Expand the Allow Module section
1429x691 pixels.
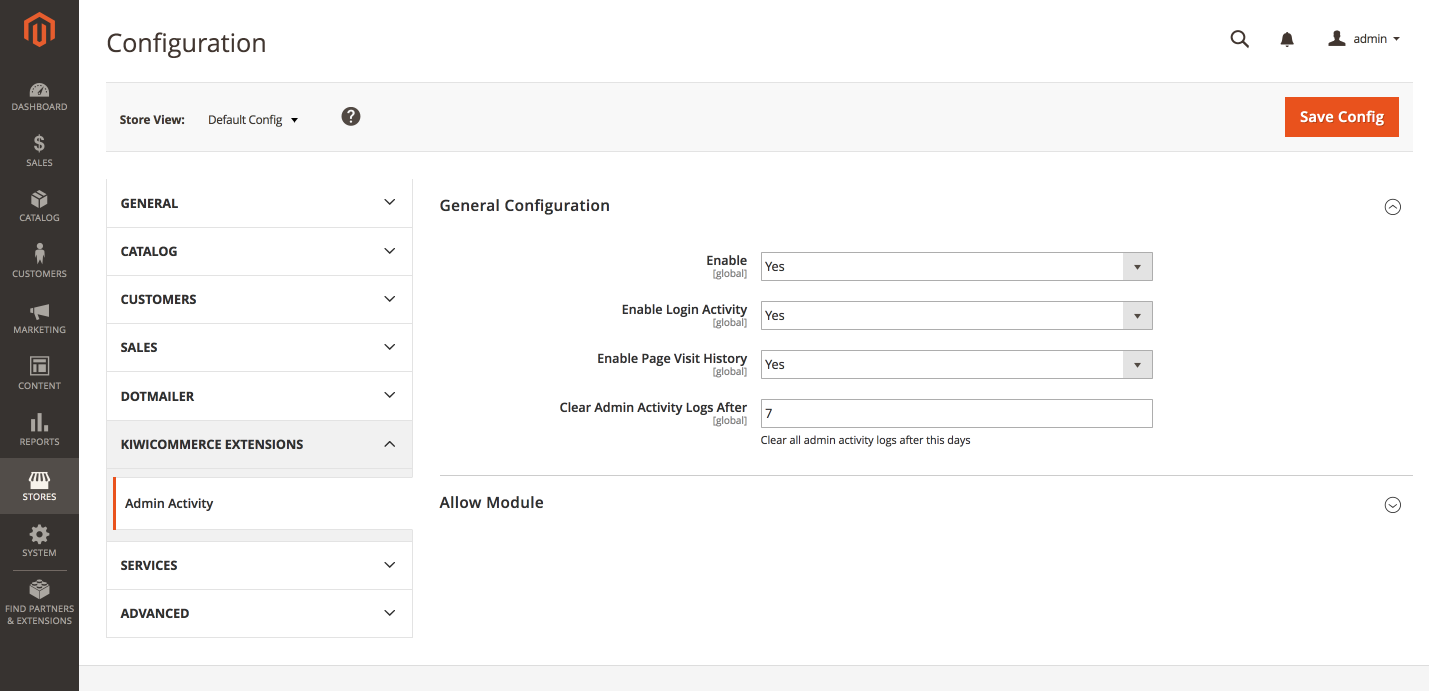(1392, 505)
